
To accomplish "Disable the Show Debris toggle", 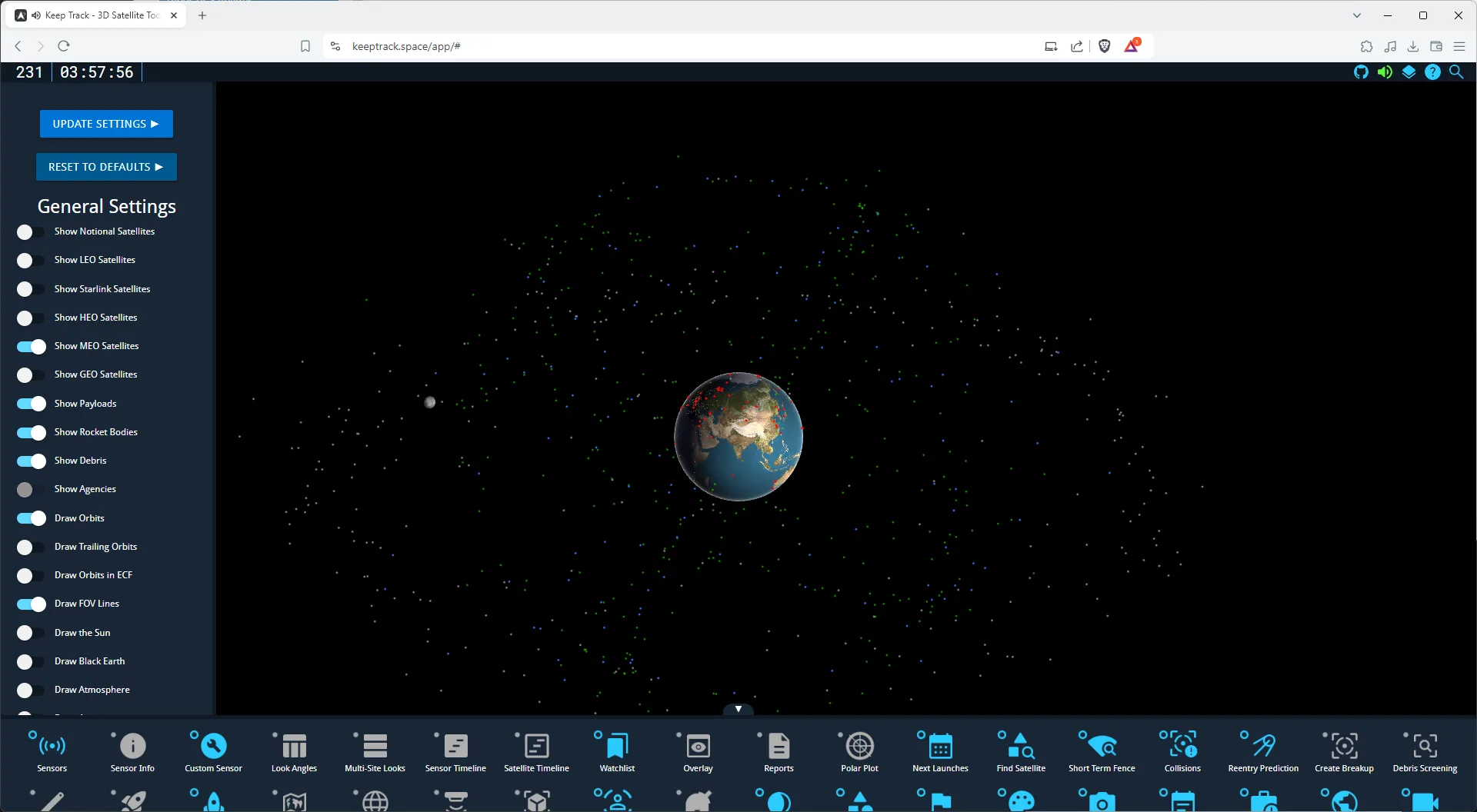I will click(31, 461).
